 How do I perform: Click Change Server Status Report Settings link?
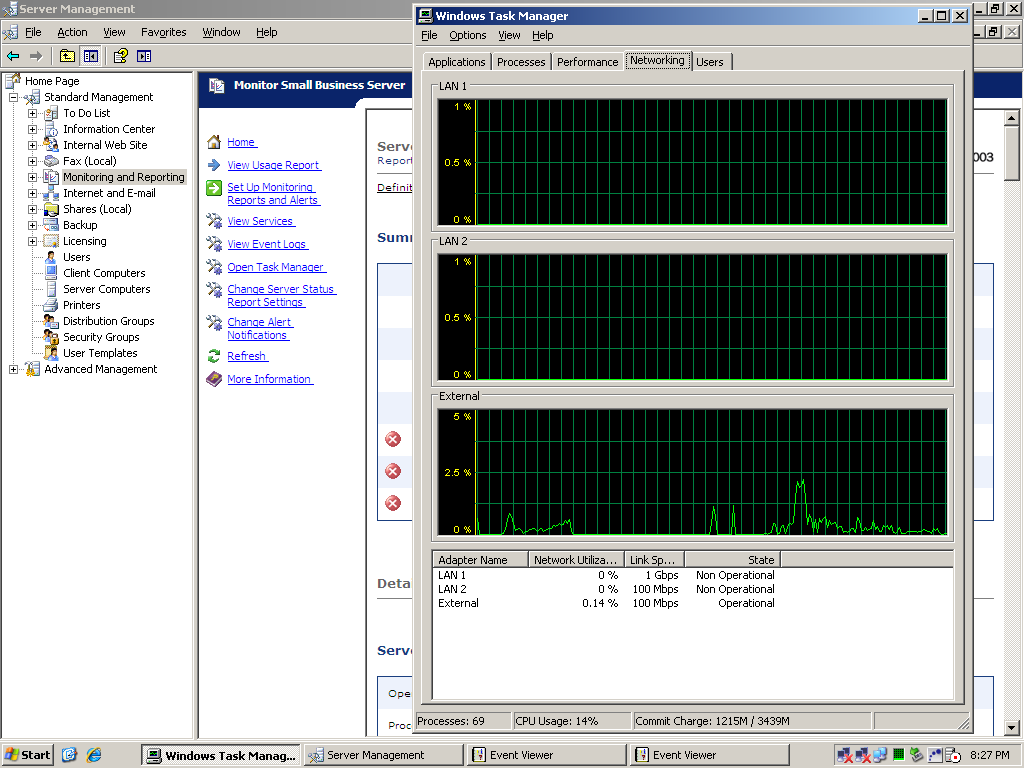click(281, 295)
